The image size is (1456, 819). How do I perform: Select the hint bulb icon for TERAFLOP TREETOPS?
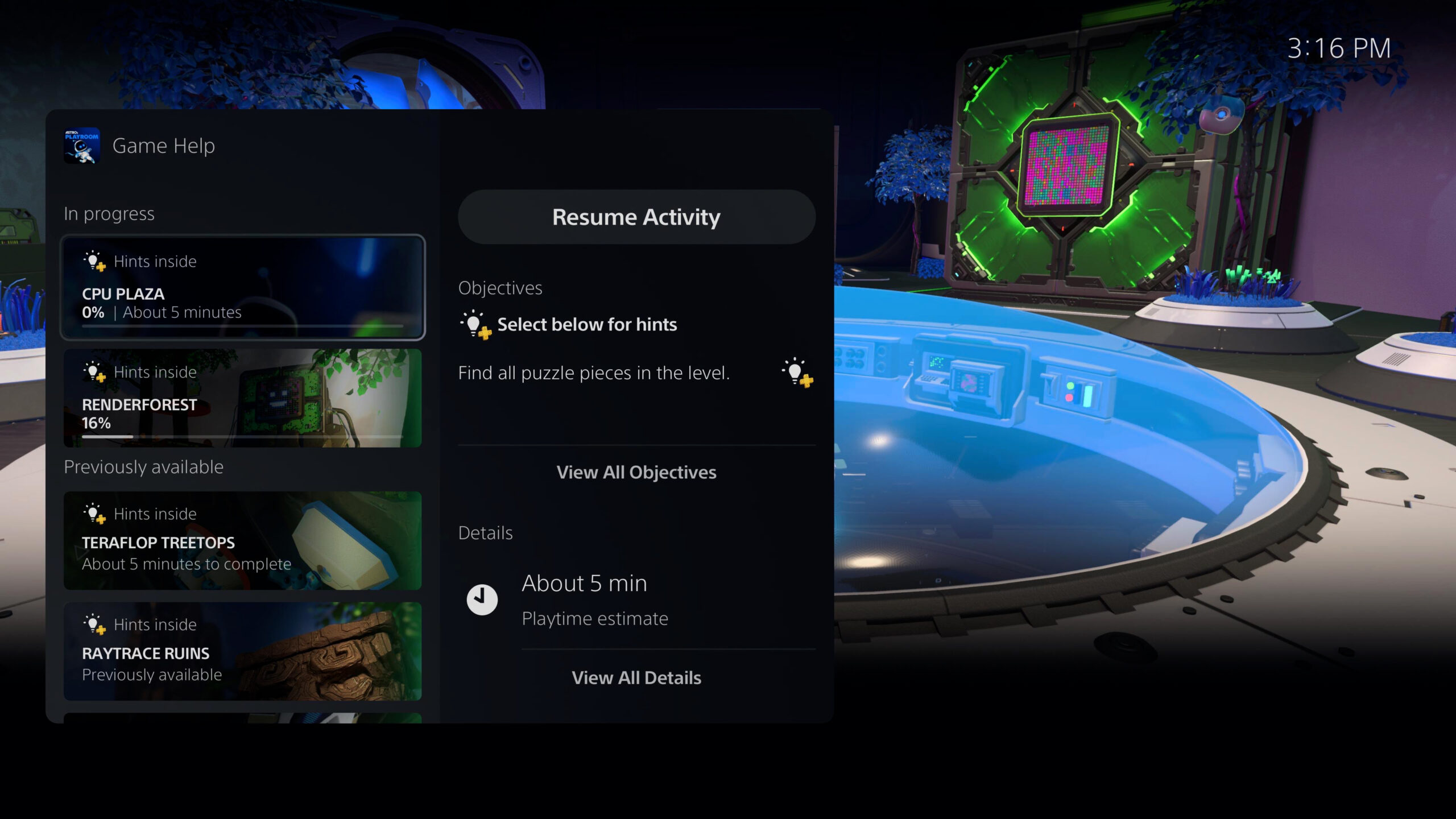[95, 513]
